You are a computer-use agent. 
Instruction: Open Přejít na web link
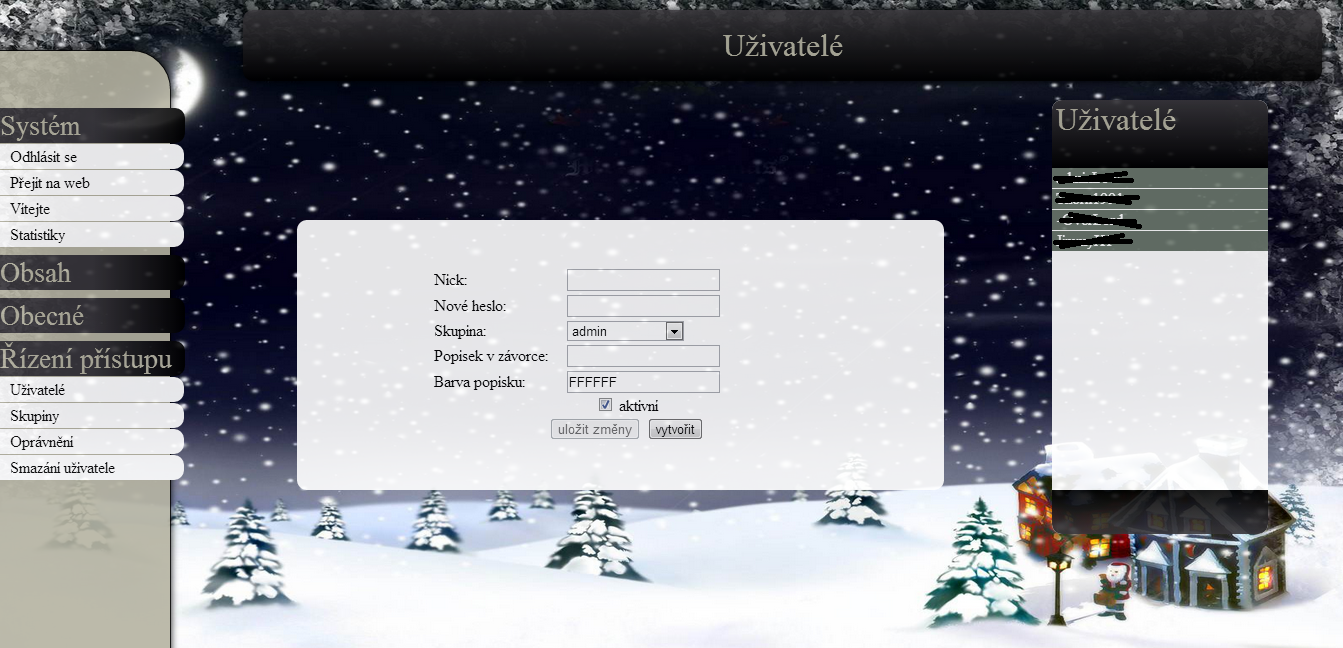point(50,183)
